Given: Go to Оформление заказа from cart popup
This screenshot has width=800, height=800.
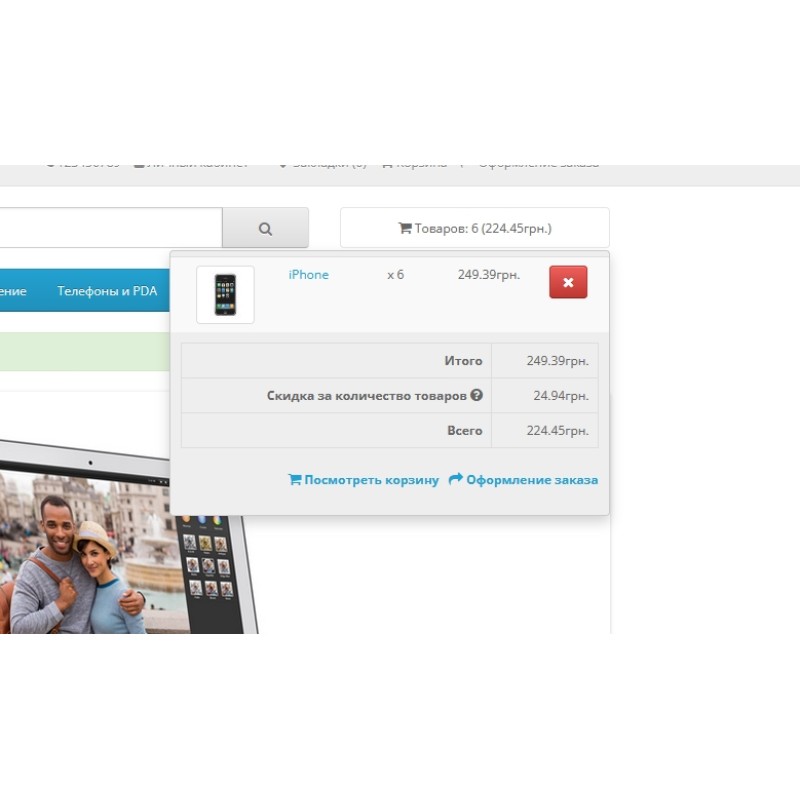Looking at the screenshot, I should pos(531,480).
